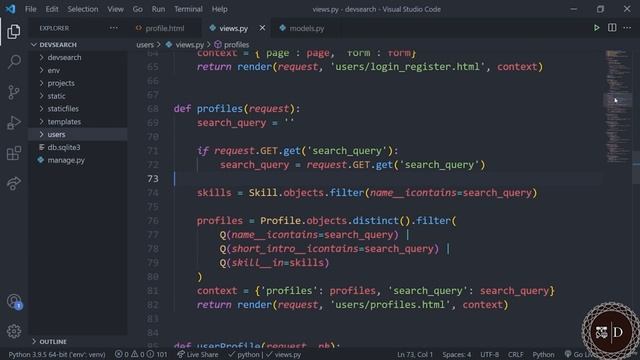Click on 'def profiles(request):' line
The width and height of the screenshot is (640, 360).
click(237, 109)
